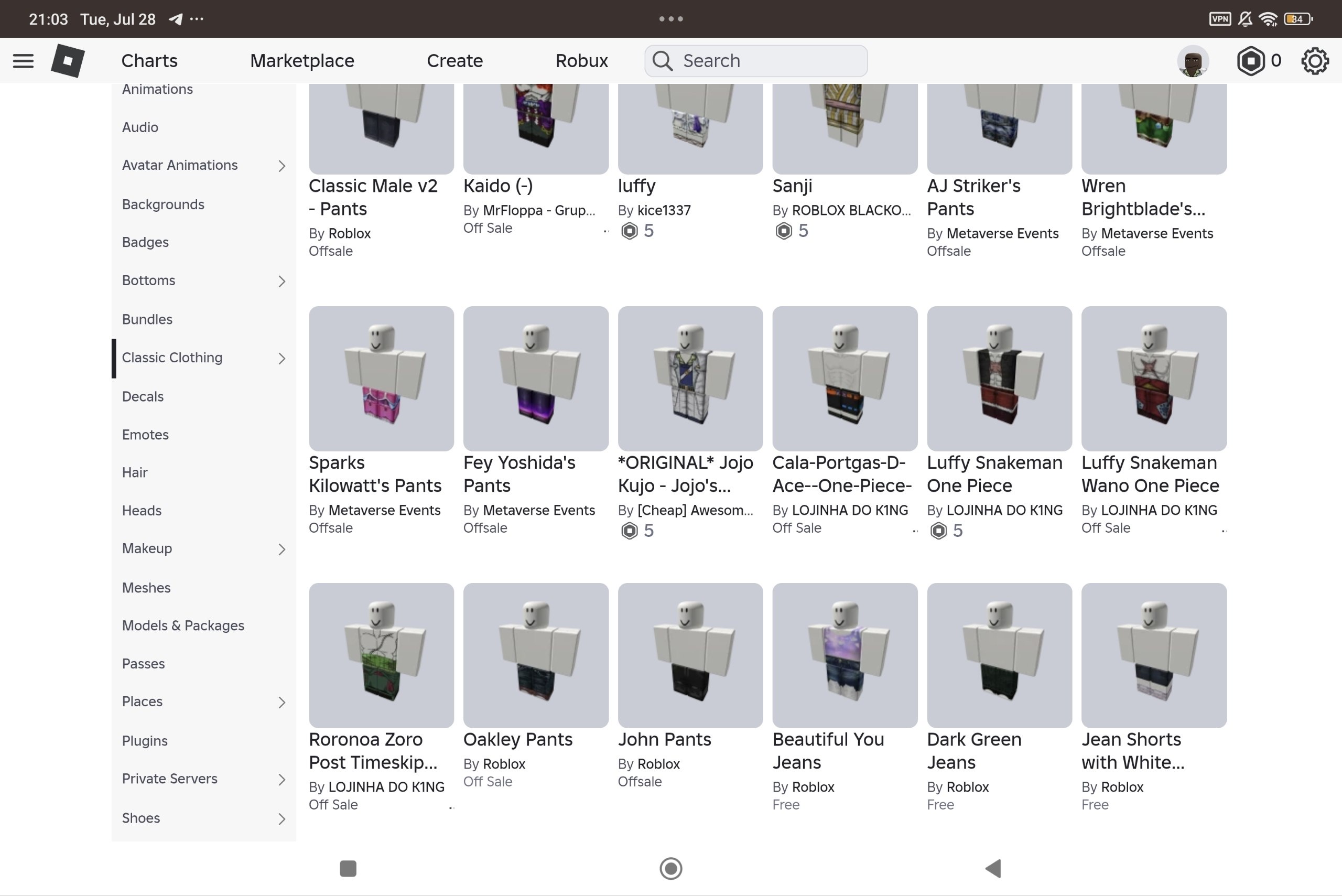Open Dark Green Jeans thumbnail
This screenshot has height=896, width=1342.
click(x=999, y=655)
